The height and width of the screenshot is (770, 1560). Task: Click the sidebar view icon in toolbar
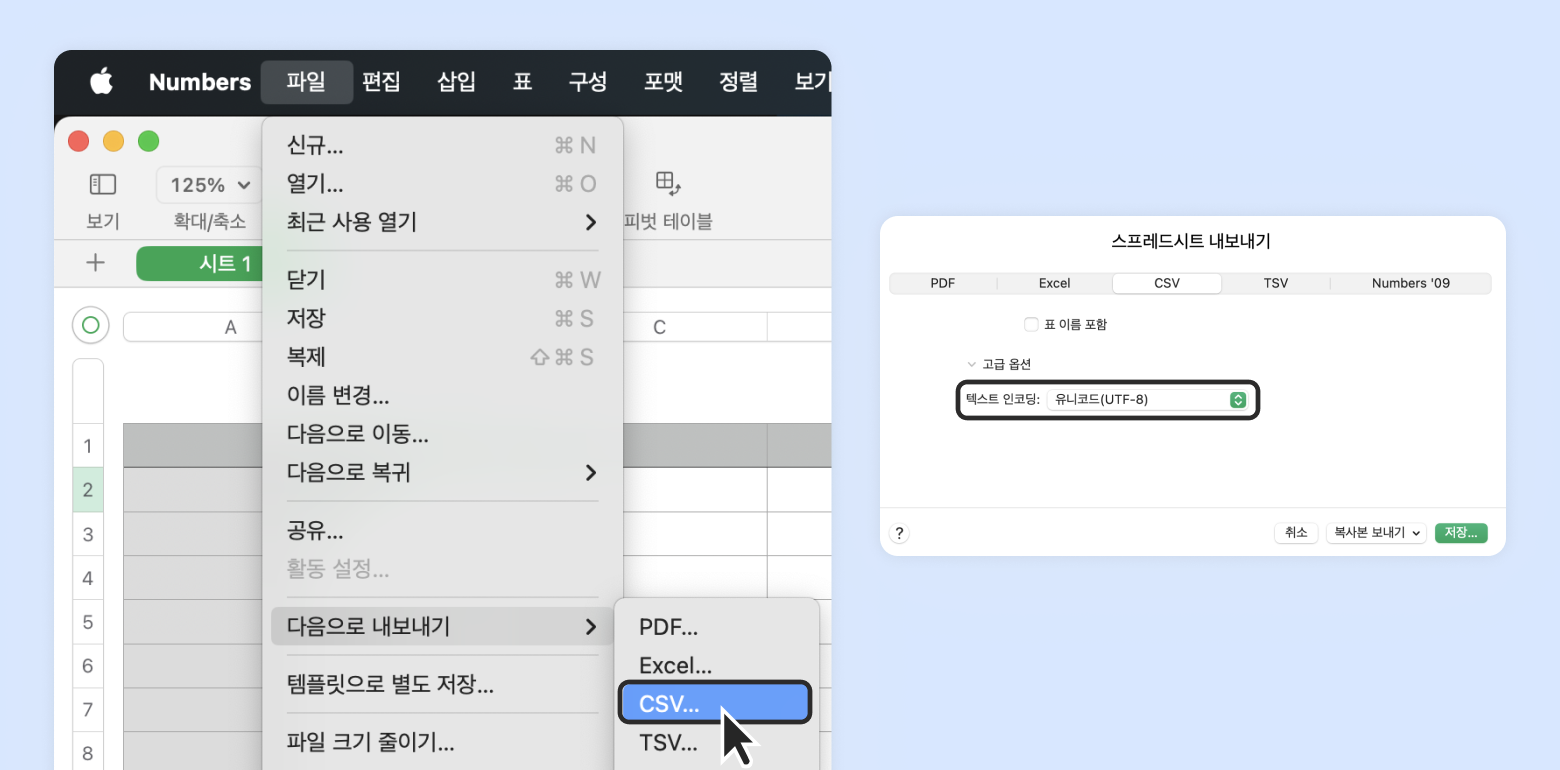[103, 185]
